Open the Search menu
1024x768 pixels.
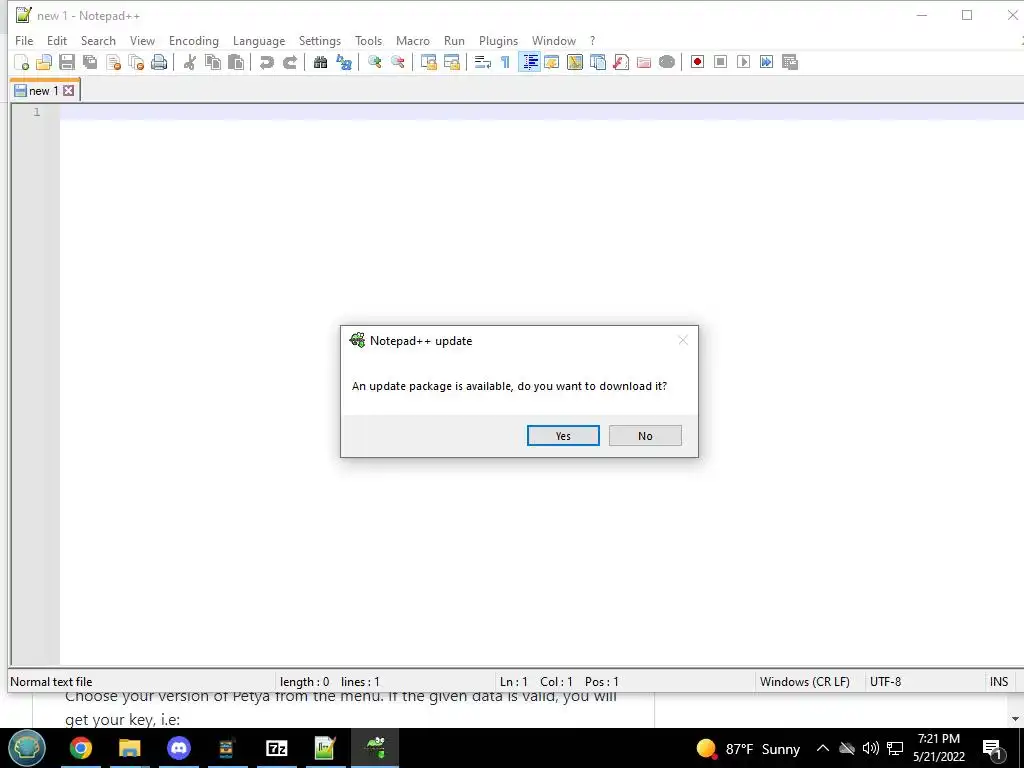point(98,40)
